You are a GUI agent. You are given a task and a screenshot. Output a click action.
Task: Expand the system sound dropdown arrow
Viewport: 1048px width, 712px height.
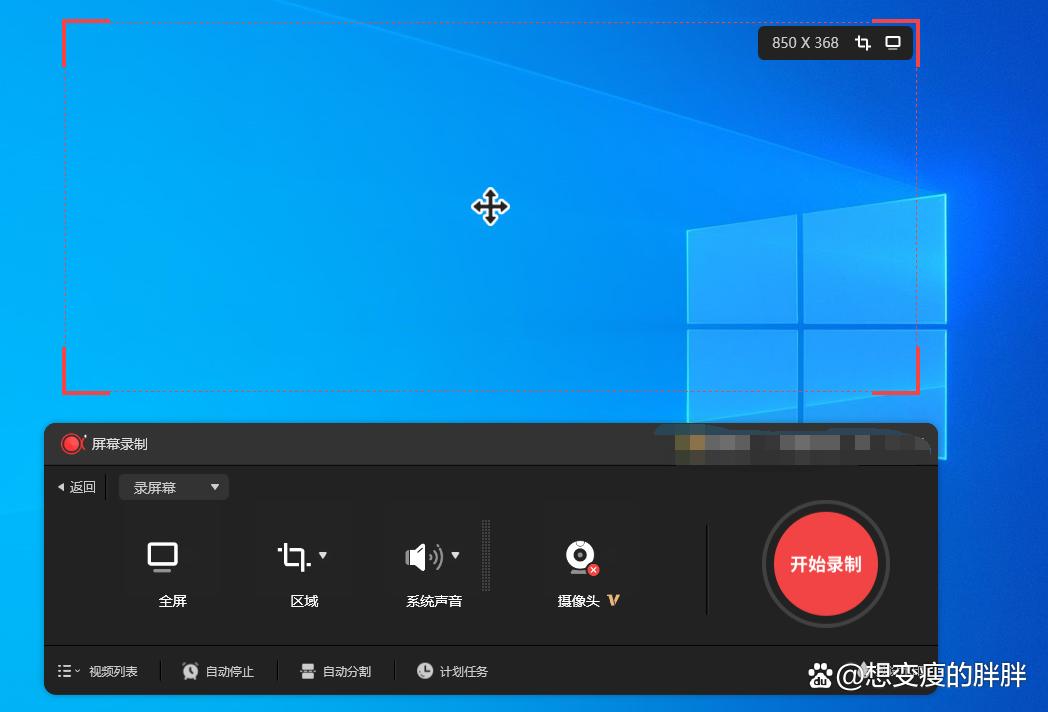[455, 555]
